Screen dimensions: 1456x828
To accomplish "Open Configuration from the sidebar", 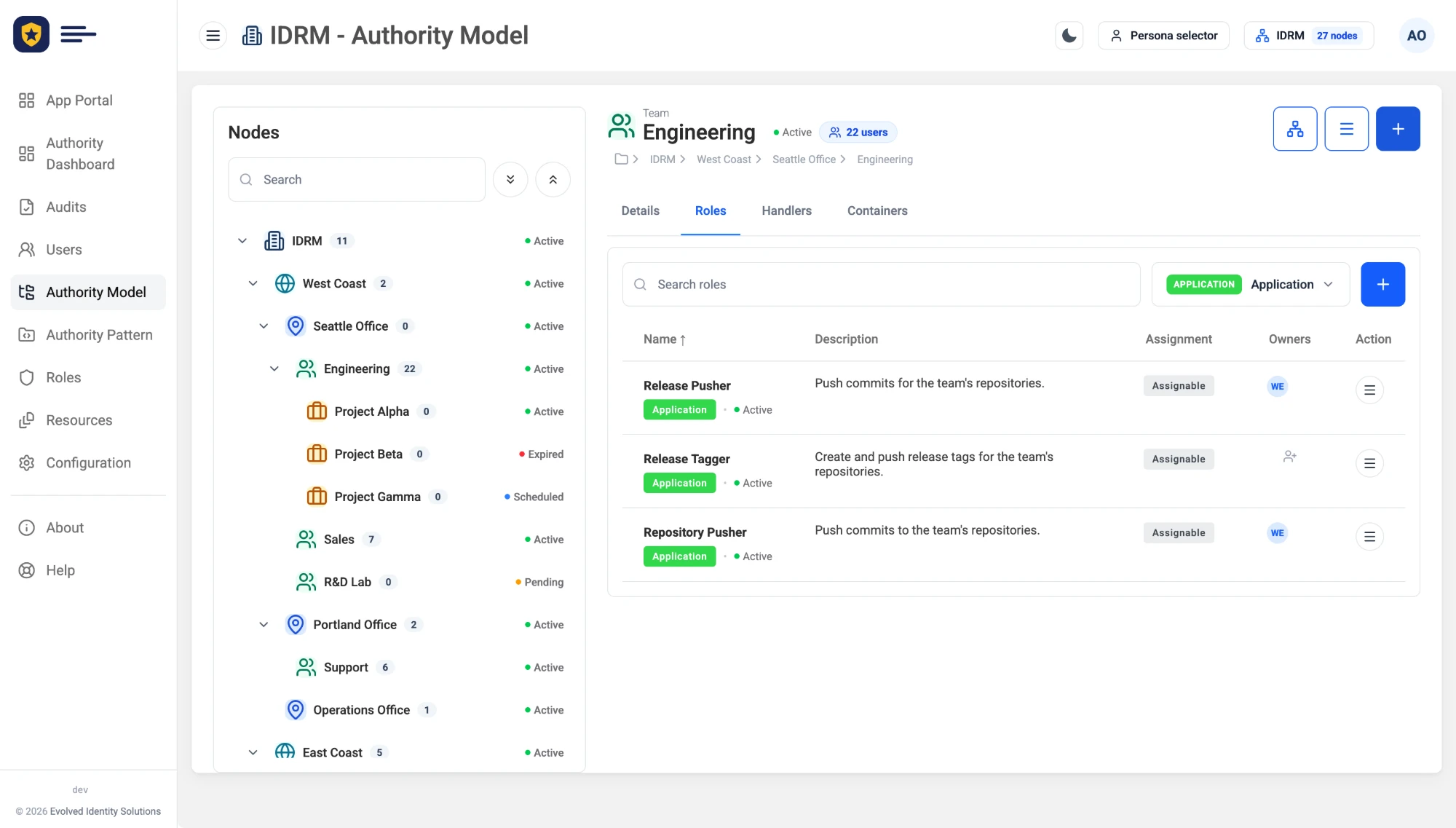I will [88, 463].
